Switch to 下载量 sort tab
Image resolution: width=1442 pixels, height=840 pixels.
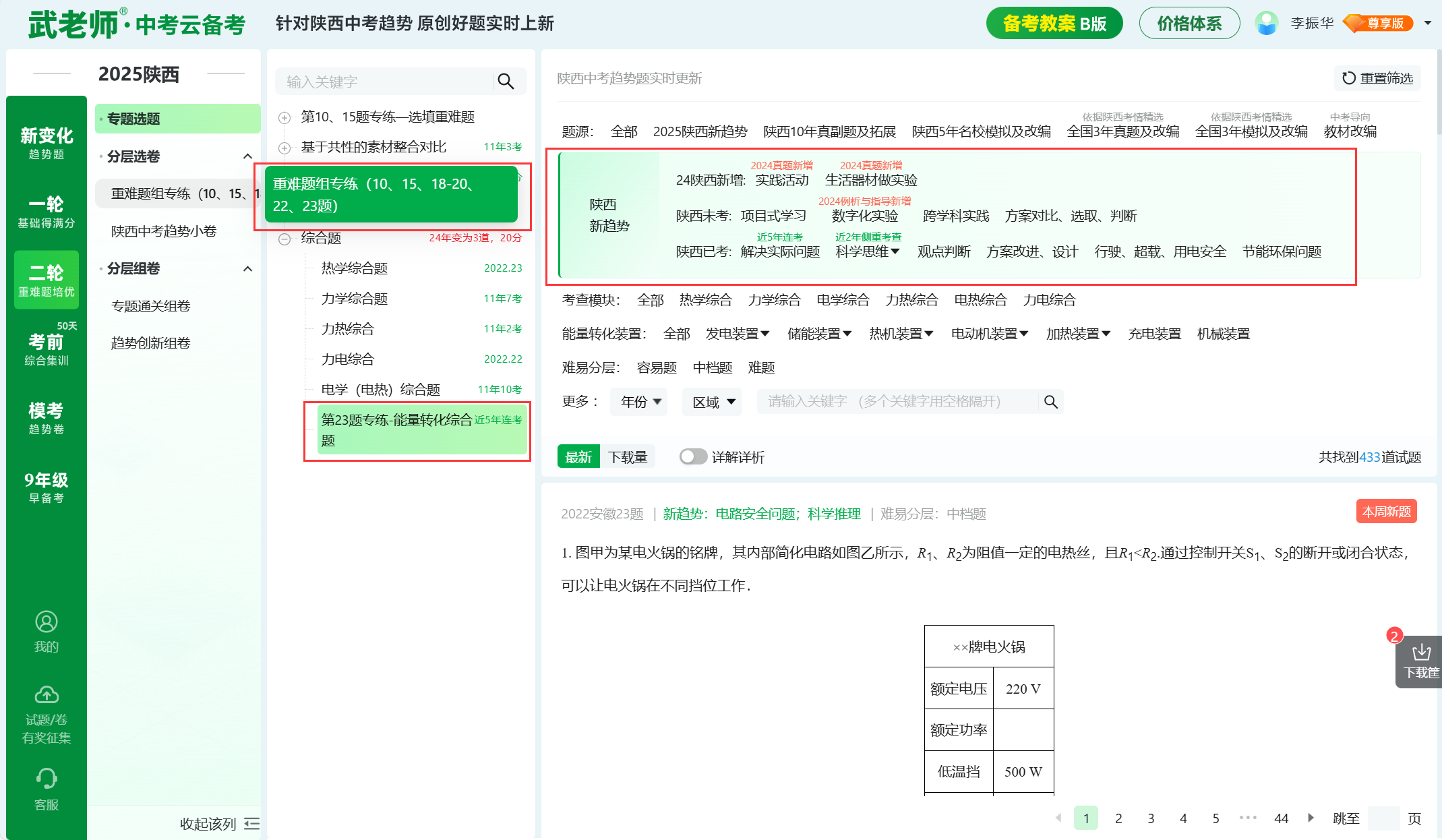pos(627,457)
